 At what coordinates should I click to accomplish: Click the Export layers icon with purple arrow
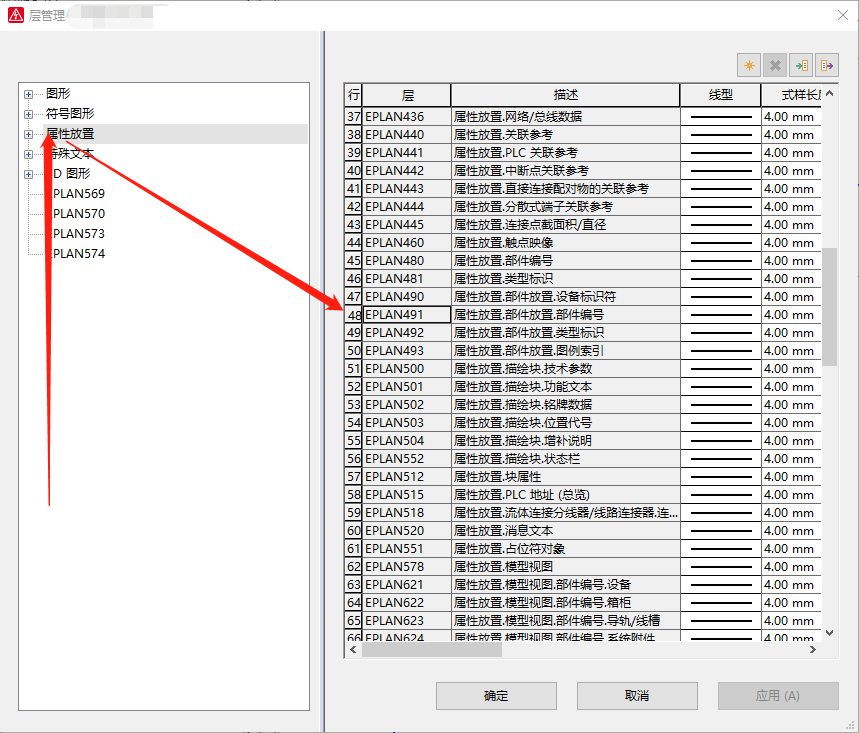pyautogui.click(x=826, y=65)
